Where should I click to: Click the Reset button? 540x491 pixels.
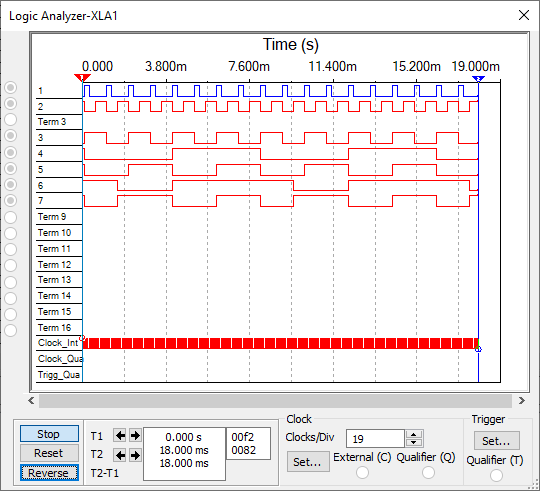(x=49, y=453)
